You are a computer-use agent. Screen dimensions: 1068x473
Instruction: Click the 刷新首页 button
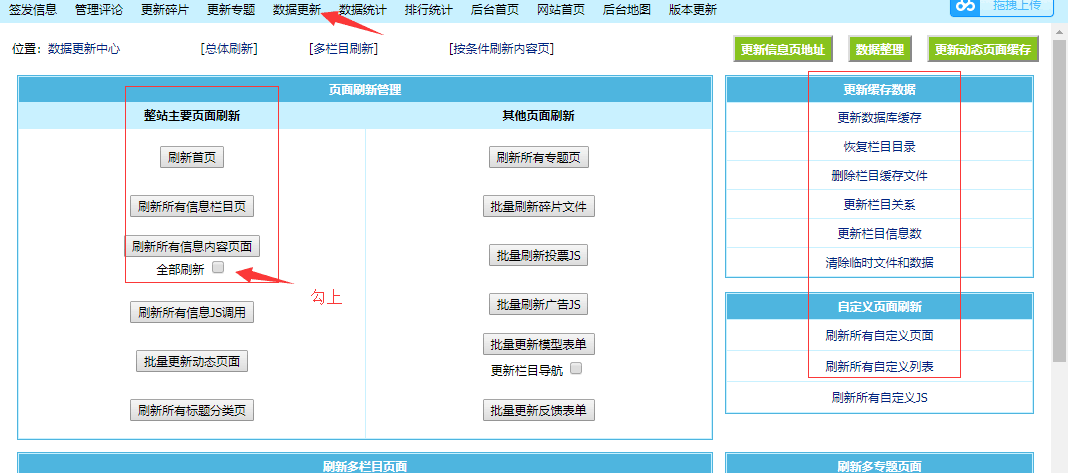(191, 157)
